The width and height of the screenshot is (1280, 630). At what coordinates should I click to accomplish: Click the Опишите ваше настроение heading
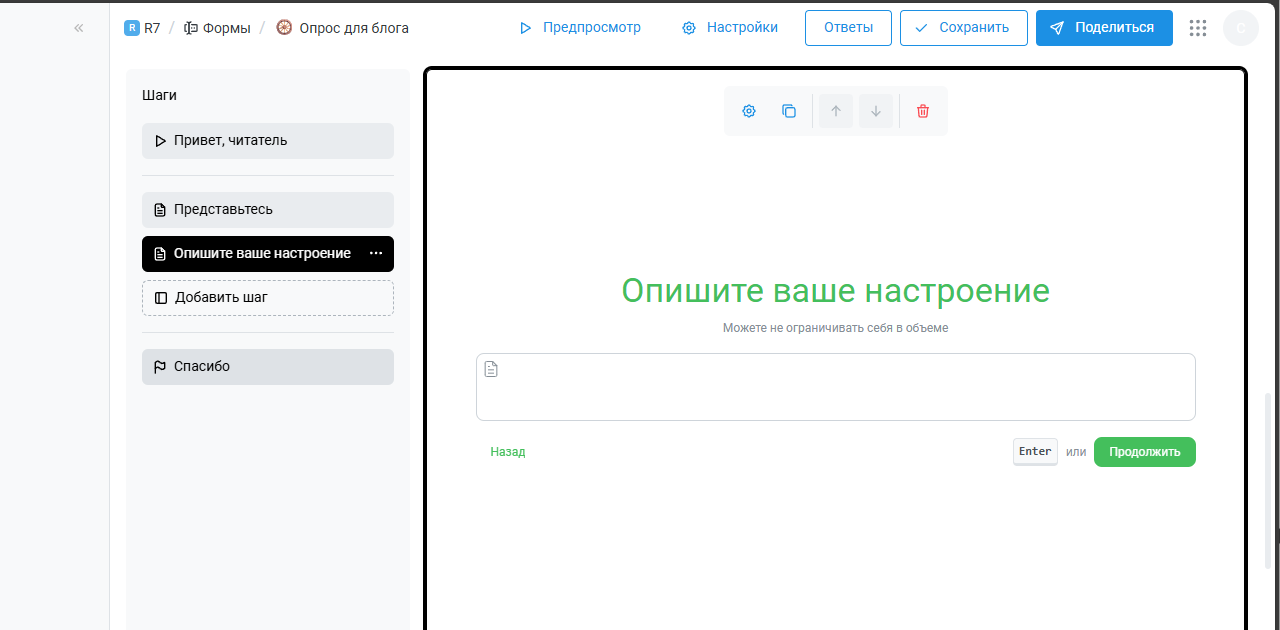pos(836,291)
